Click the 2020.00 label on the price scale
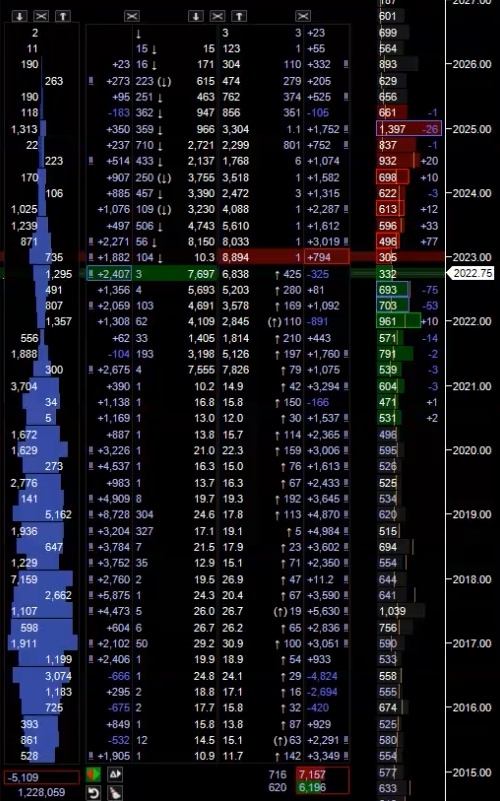Image resolution: width=500 pixels, height=801 pixels. point(472,450)
